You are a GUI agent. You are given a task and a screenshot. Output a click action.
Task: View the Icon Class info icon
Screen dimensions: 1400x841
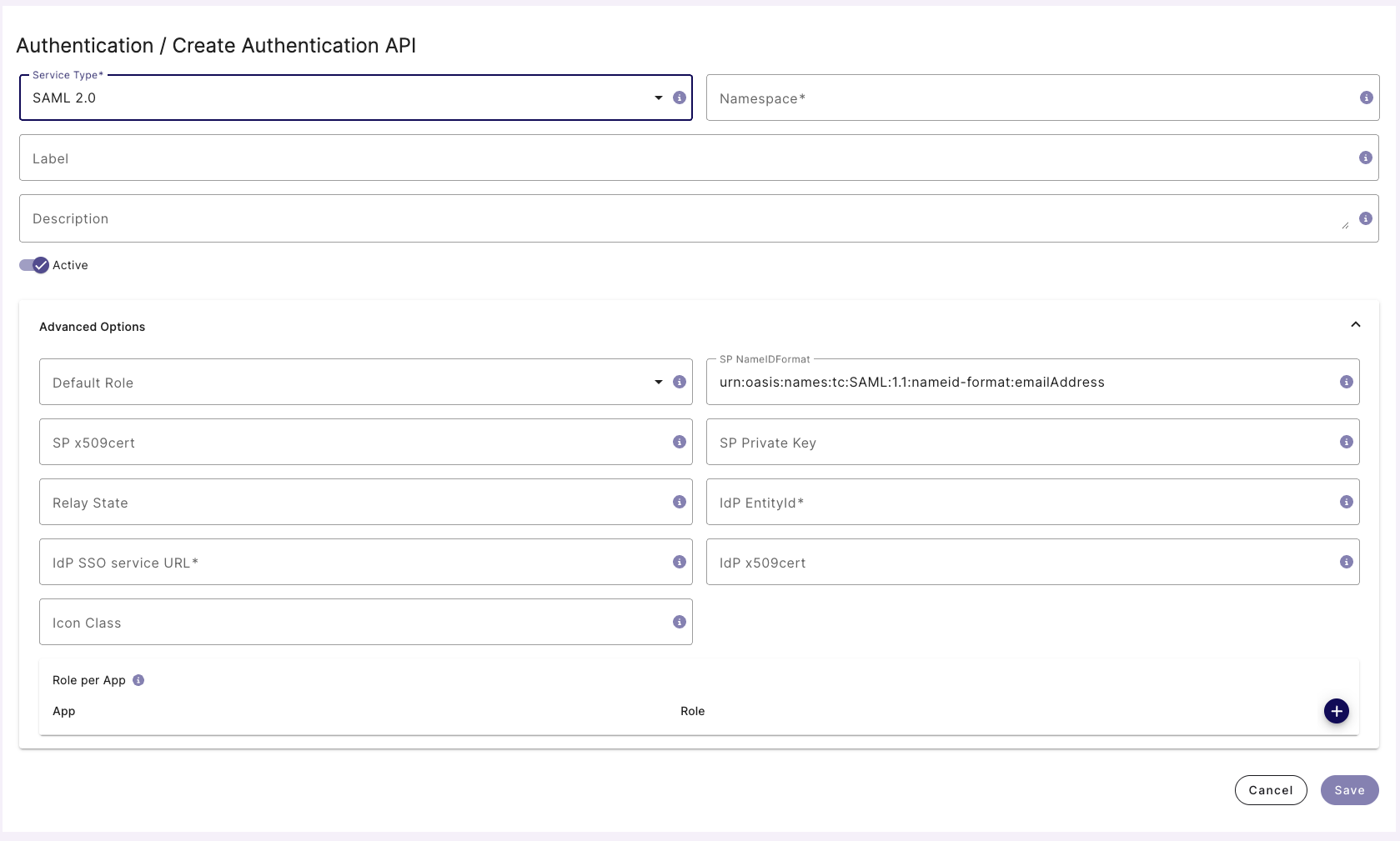point(679,622)
